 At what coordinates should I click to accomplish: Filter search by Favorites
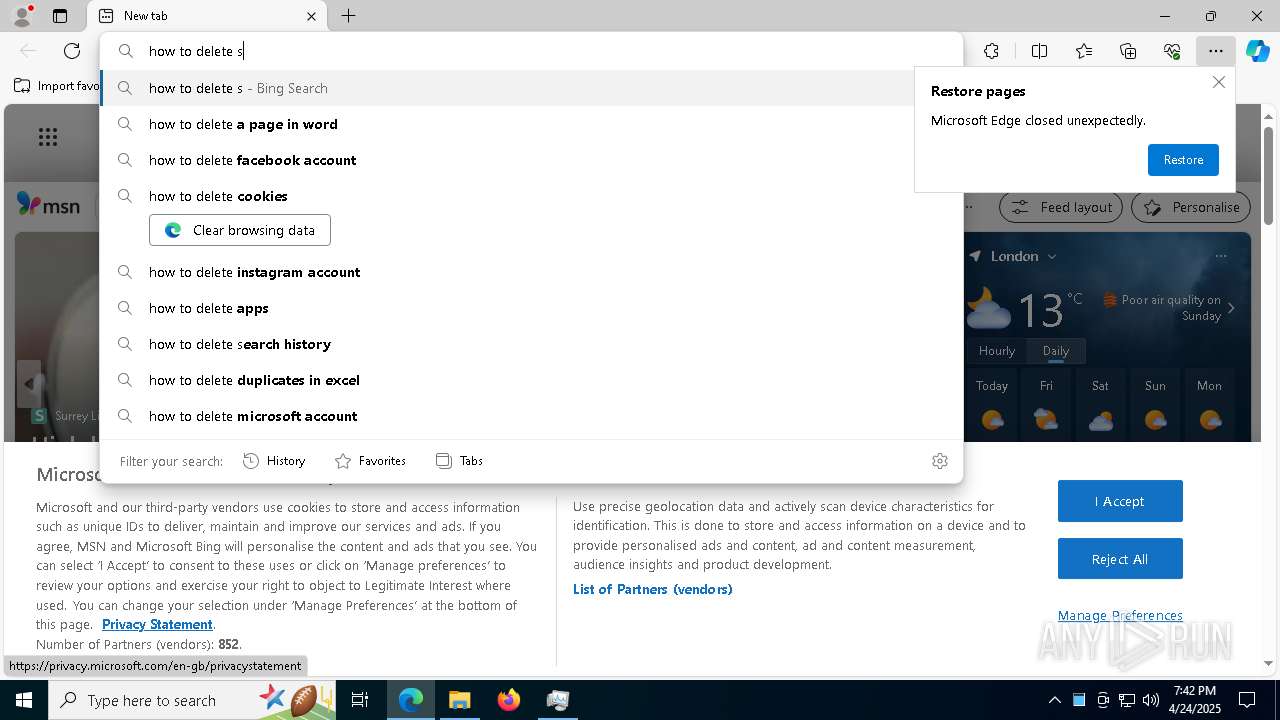(370, 461)
